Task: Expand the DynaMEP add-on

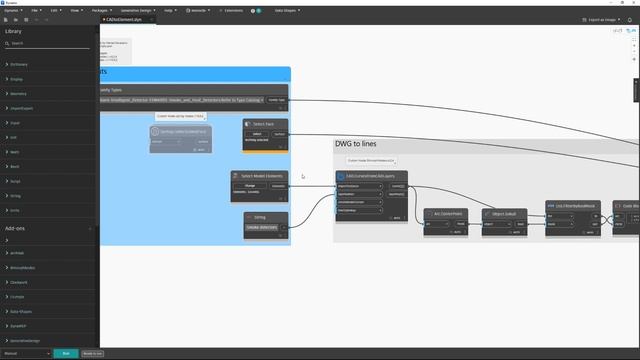Action: [x=16, y=326]
